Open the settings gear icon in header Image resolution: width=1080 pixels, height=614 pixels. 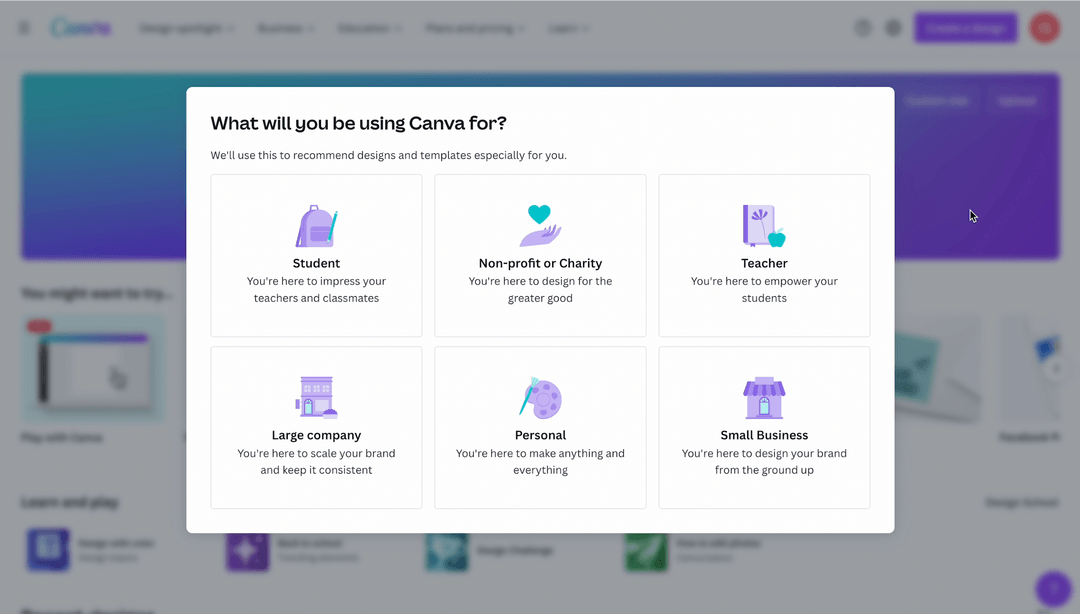893,28
